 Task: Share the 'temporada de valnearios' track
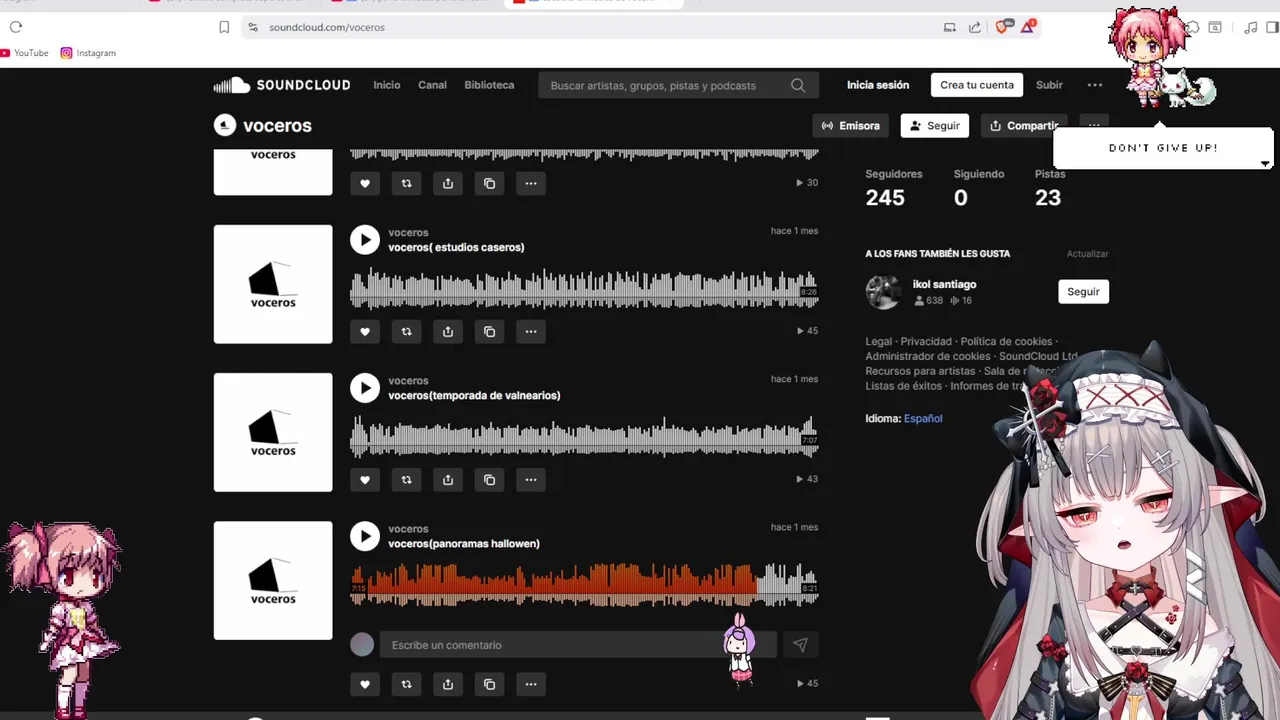(448, 479)
